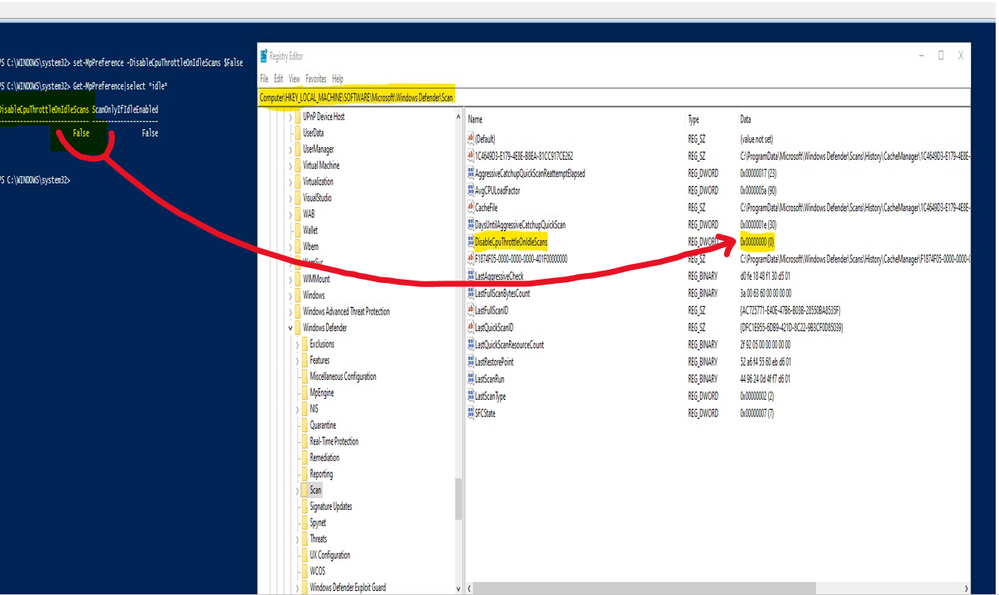Viewport: 999px width, 595px height.
Task: Expand the Windows Defender Exploit Guard key
Action: pyautogui.click(x=297, y=588)
